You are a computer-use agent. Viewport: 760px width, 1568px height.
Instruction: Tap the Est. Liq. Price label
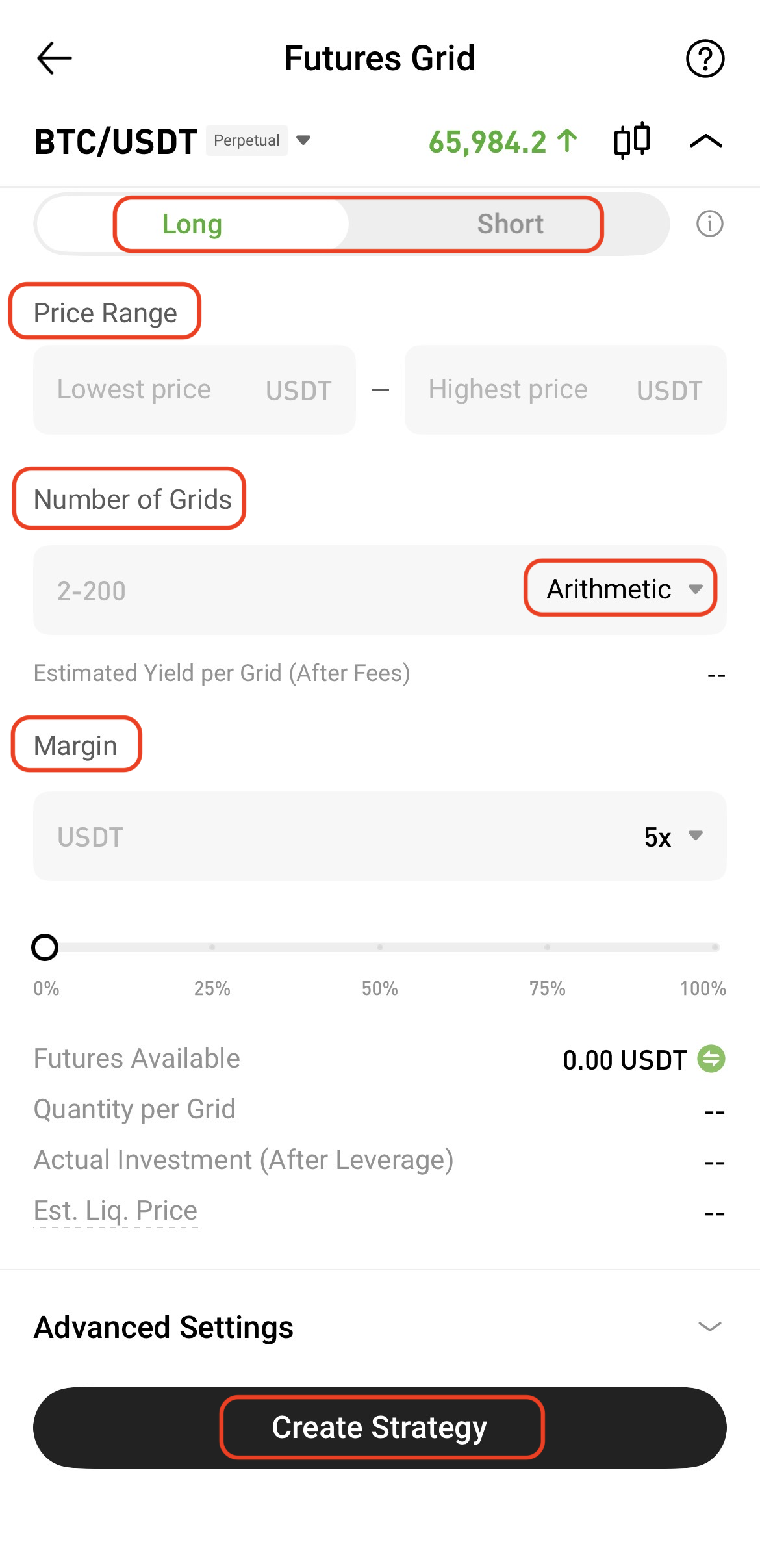click(x=116, y=1211)
